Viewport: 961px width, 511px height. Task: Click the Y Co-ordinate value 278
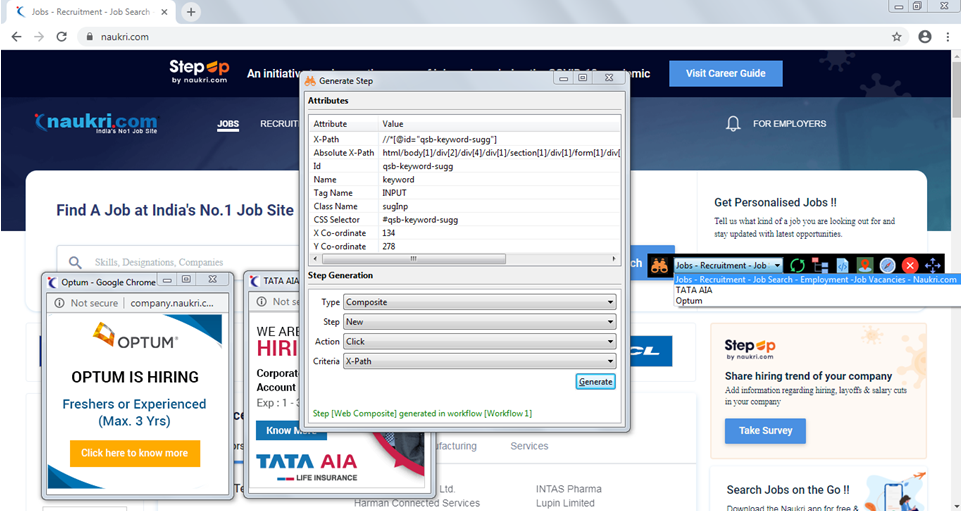(x=499, y=246)
